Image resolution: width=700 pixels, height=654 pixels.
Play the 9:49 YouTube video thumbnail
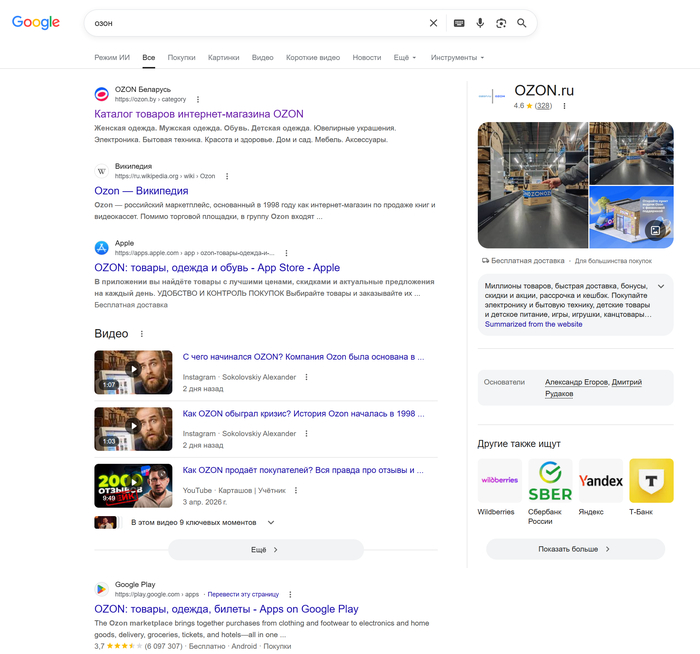pos(133,486)
